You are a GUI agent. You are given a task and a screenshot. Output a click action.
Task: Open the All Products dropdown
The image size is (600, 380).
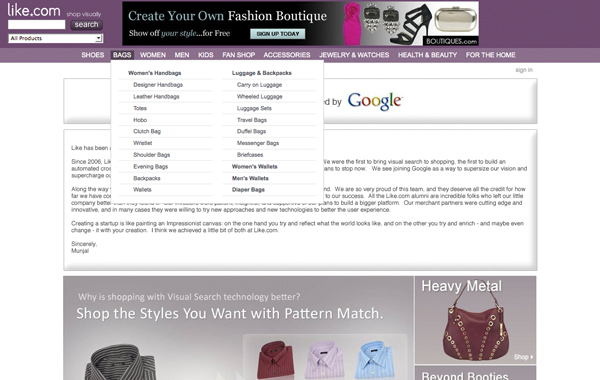coord(55,38)
